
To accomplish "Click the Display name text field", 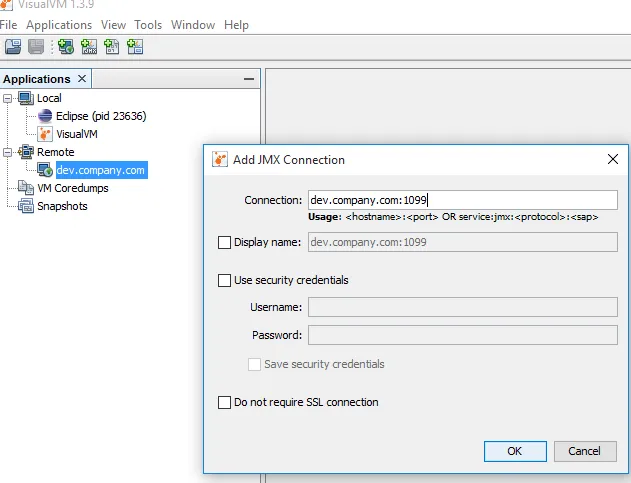I will [463, 242].
